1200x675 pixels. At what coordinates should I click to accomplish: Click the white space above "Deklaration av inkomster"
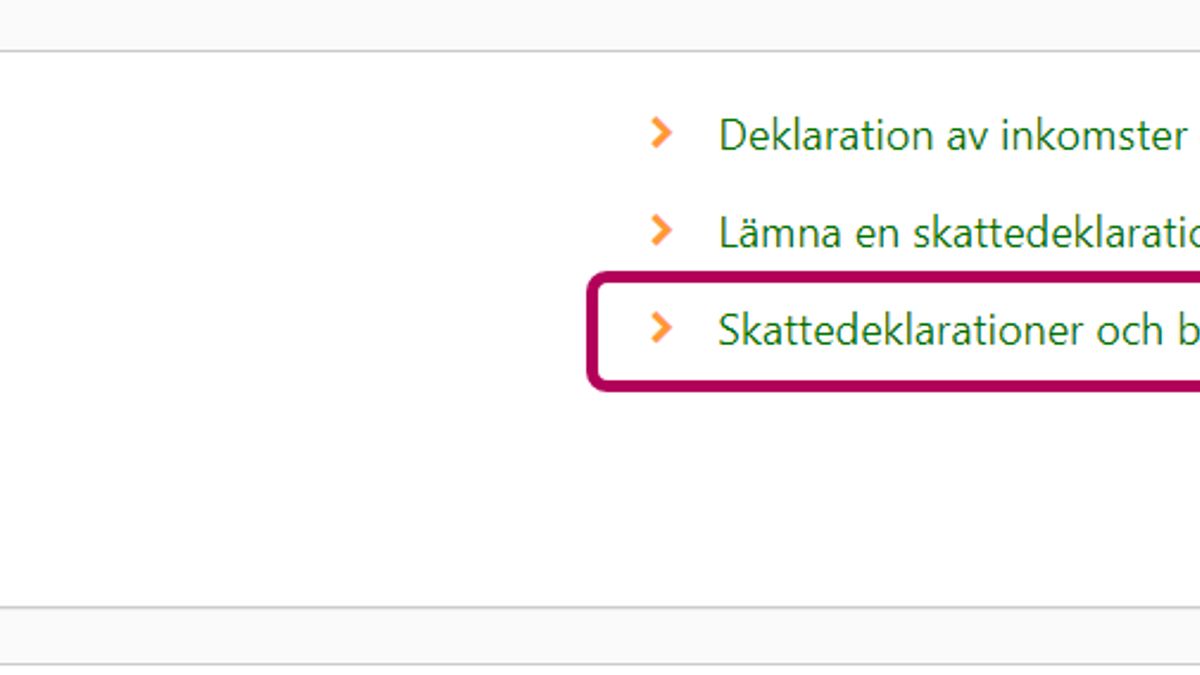tap(900, 80)
